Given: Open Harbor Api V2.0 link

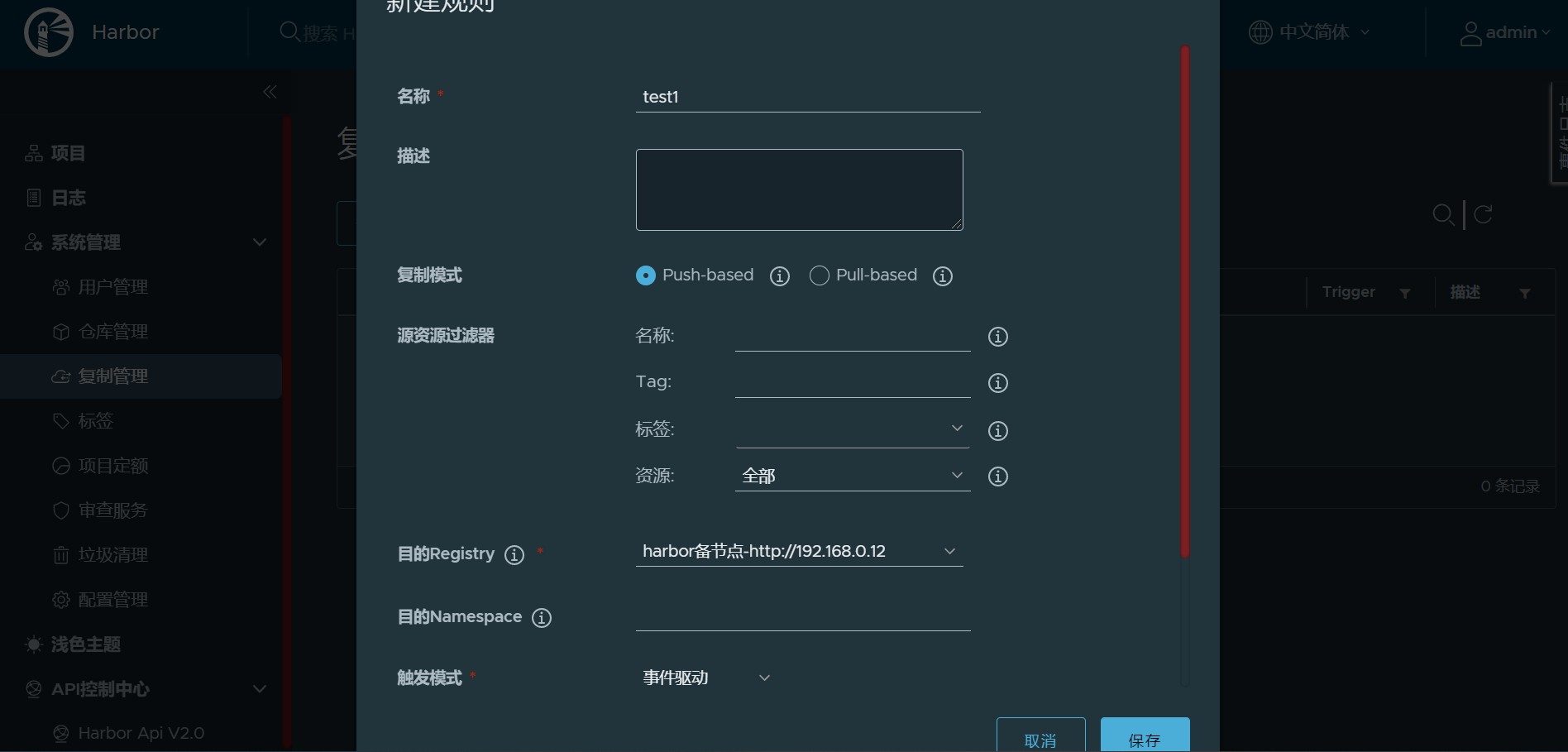Looking at the screenshot, I should (x=141, y=734).
